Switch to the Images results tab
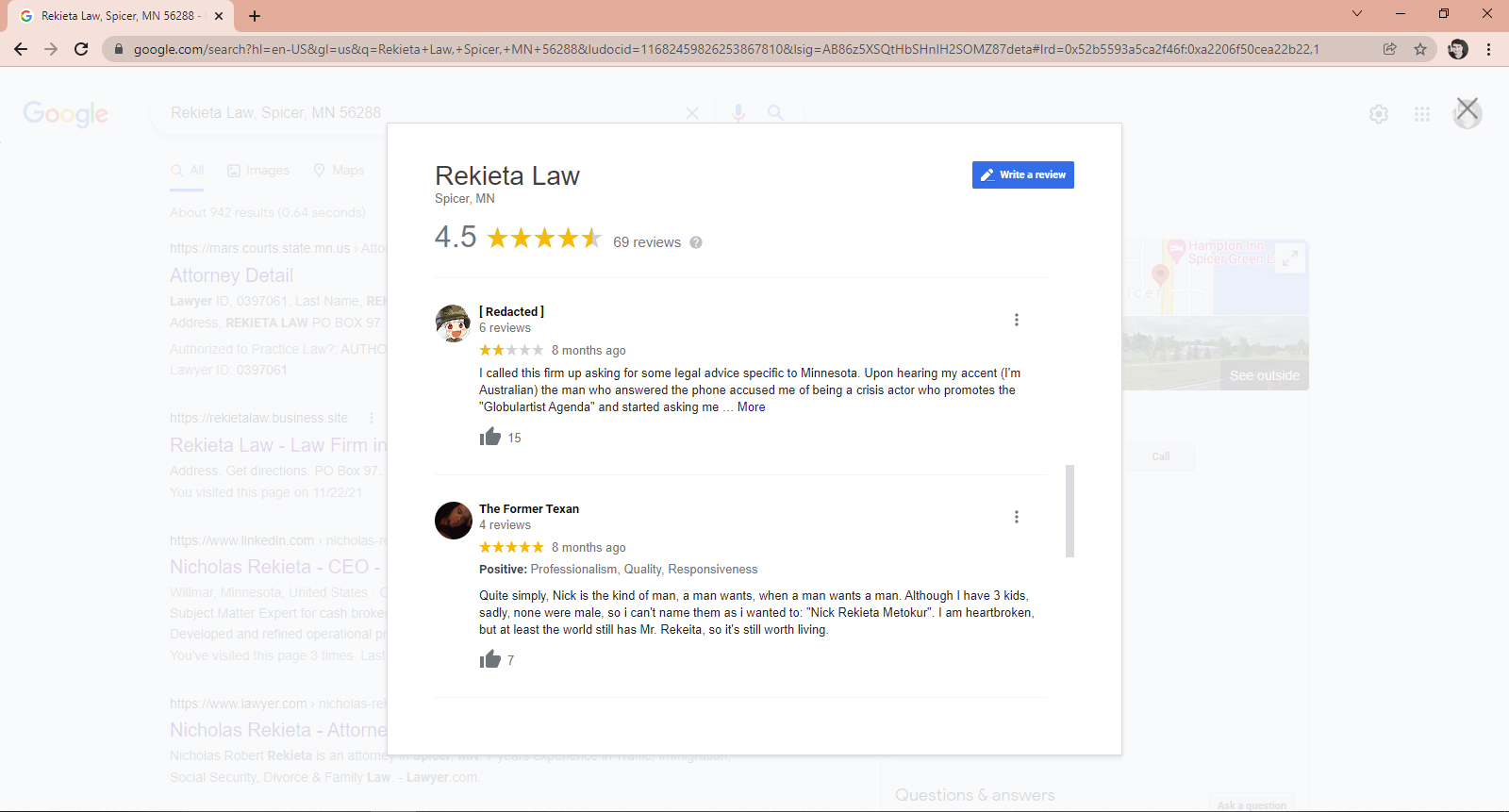 click(x=258, y=171)
